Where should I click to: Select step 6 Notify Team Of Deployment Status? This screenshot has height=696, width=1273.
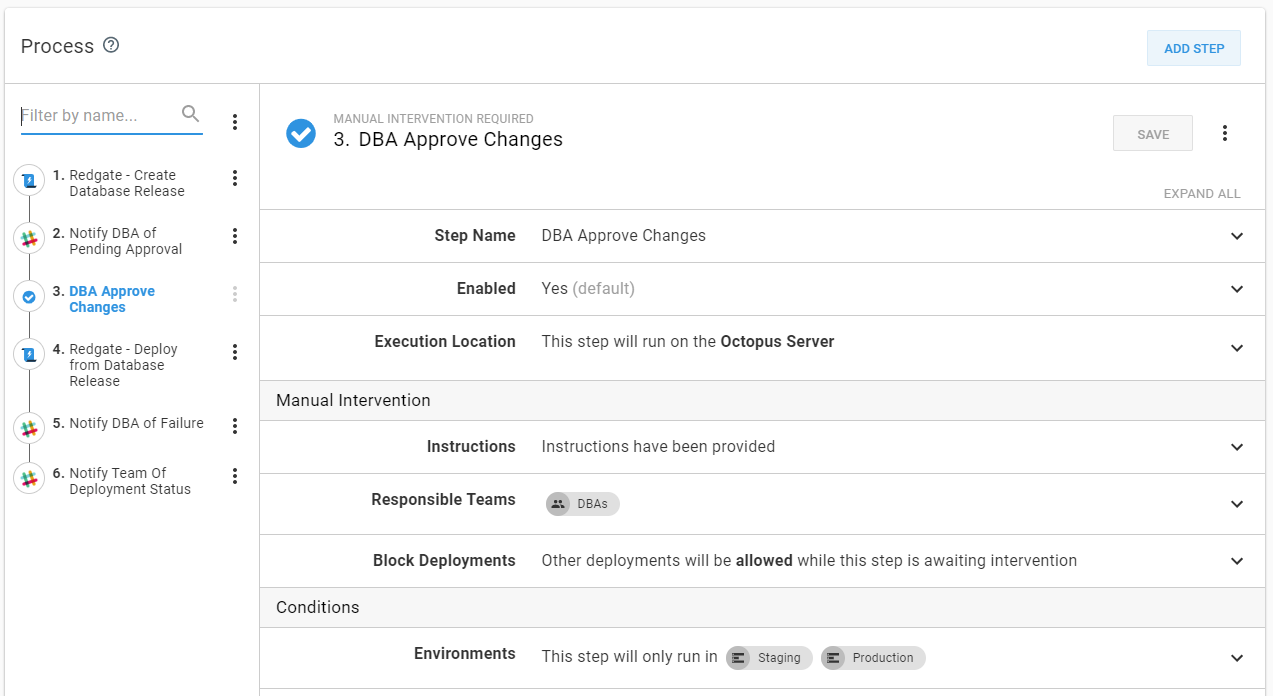tap(129, 481)
